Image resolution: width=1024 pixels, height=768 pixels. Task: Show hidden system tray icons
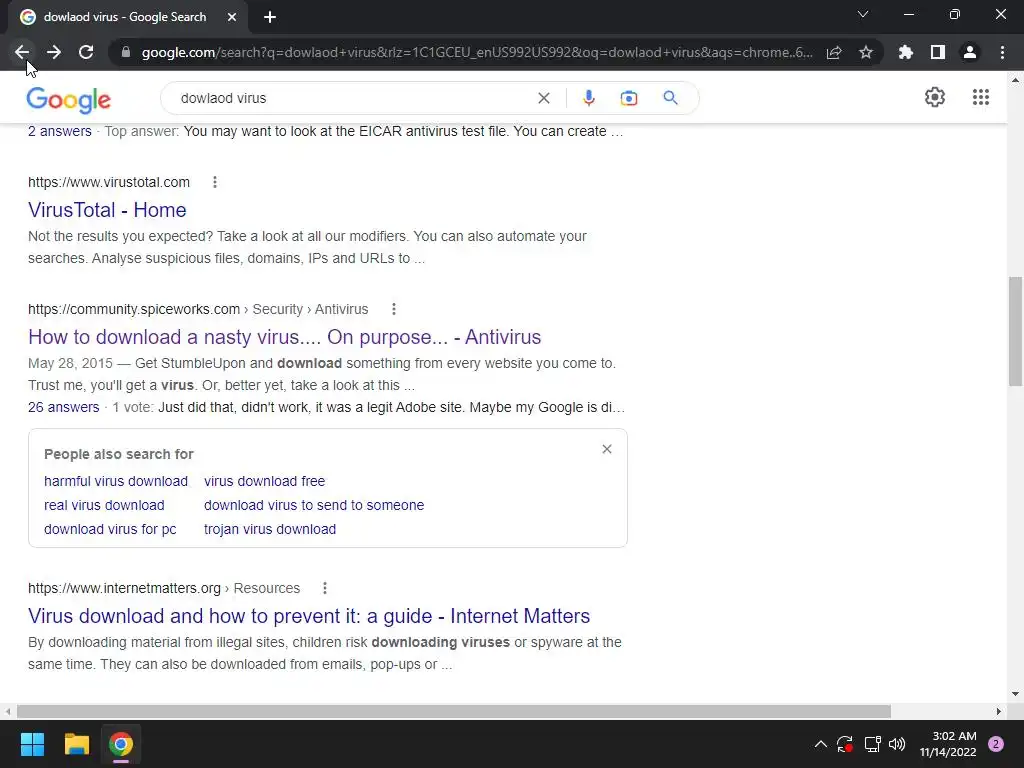click(x=820, y=744)
